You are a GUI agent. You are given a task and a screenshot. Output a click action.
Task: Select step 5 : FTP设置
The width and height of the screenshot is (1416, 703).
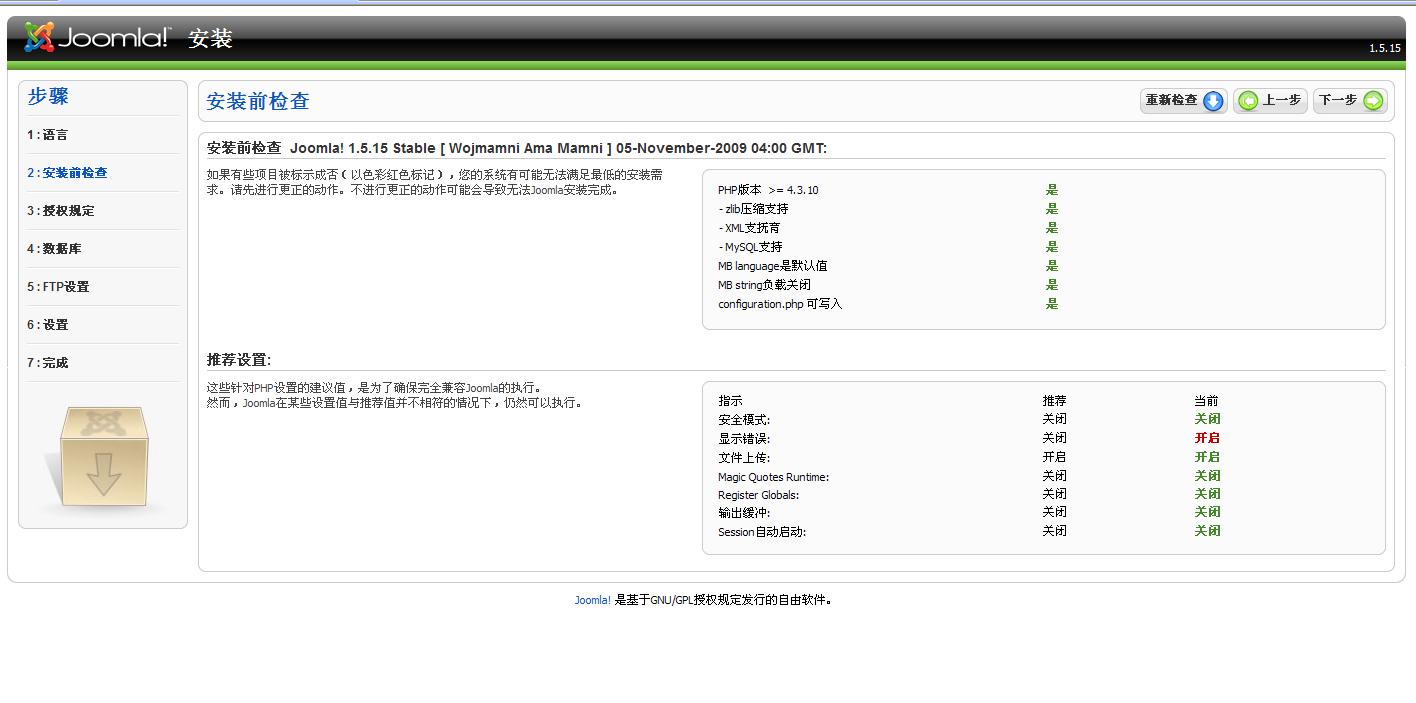click(58, 287)
